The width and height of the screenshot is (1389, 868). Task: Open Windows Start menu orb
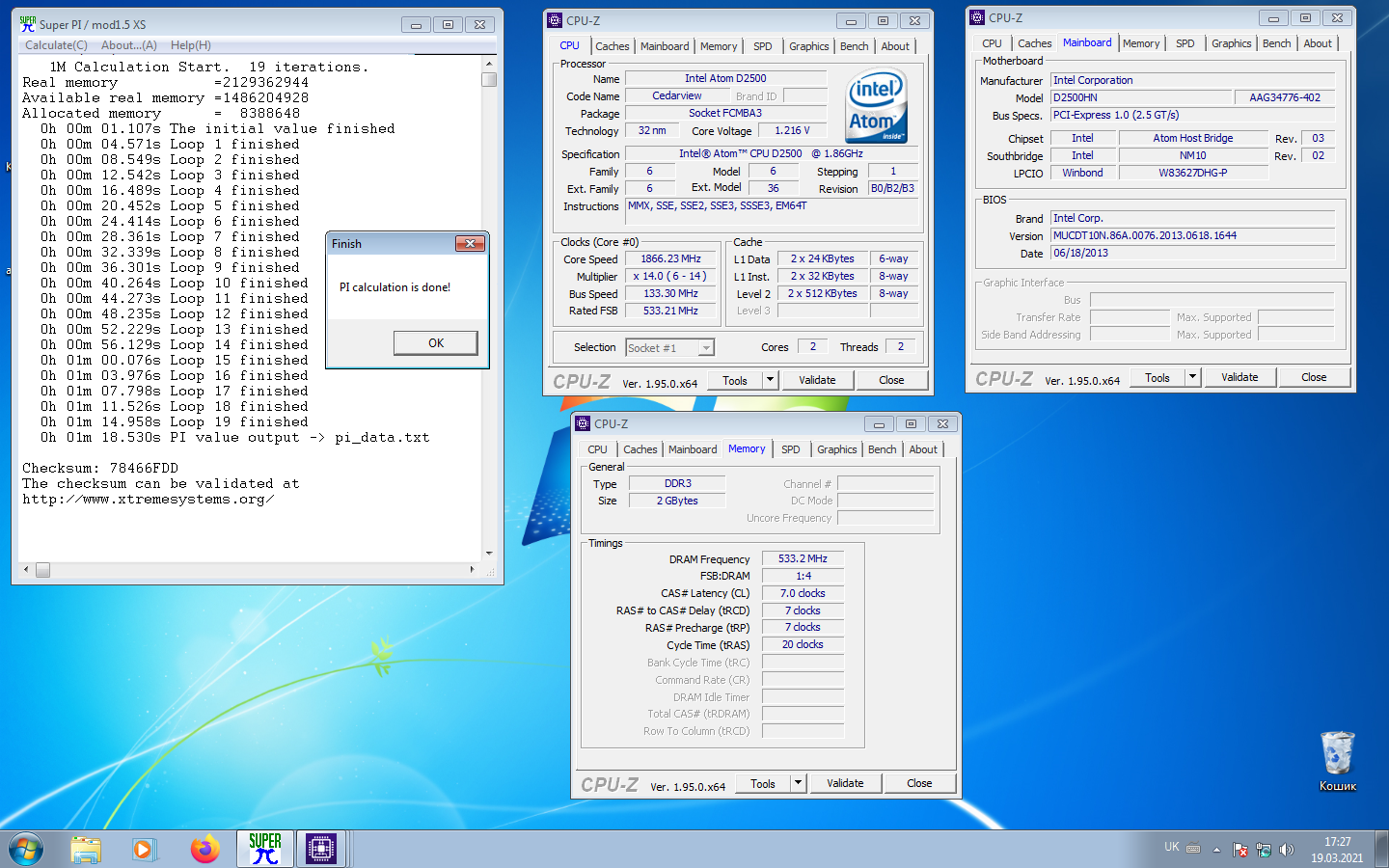(x=26, y=849)
